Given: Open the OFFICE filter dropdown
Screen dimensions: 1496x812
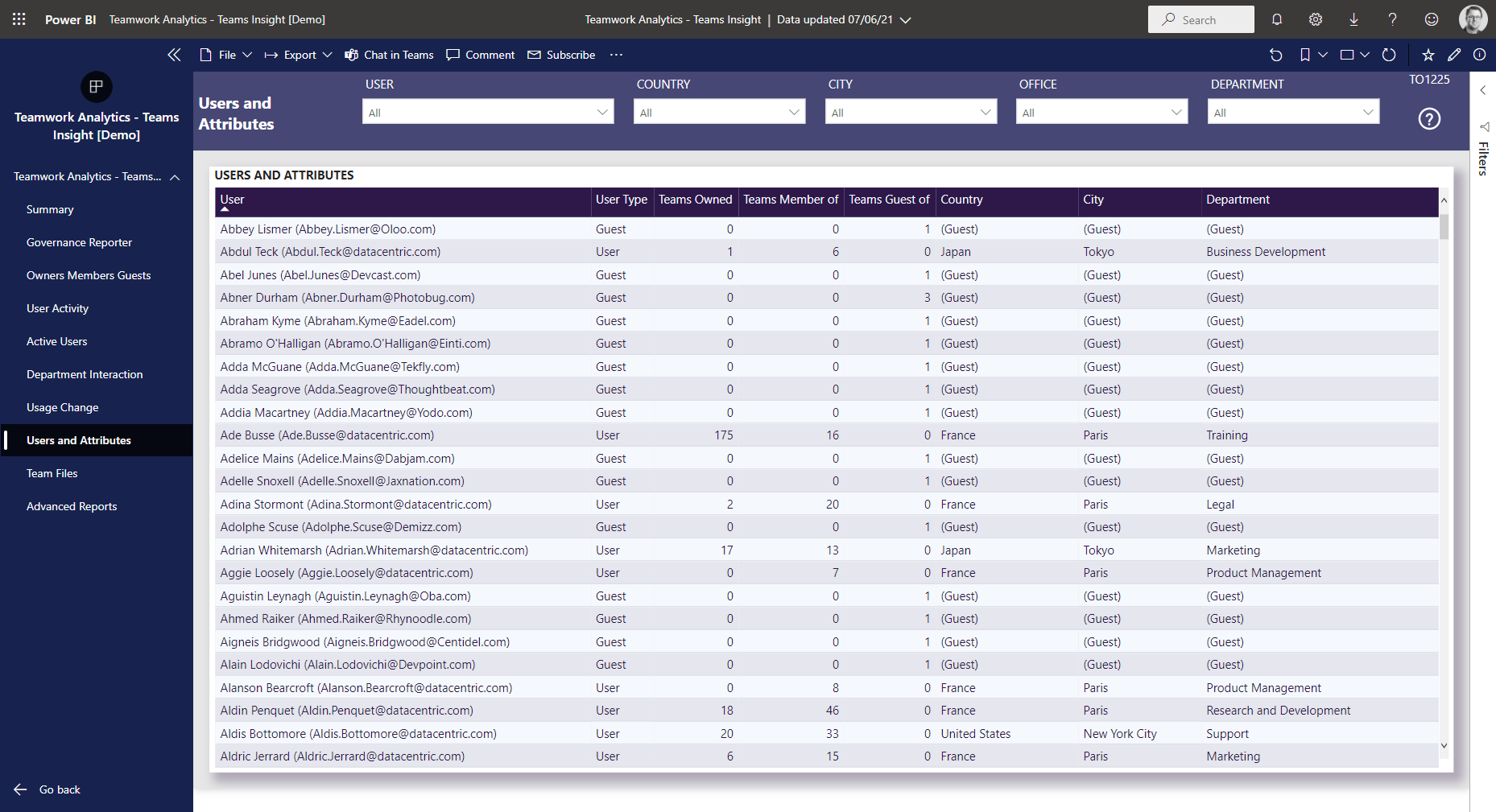Looking at the screenshot, I should 1102,112.
